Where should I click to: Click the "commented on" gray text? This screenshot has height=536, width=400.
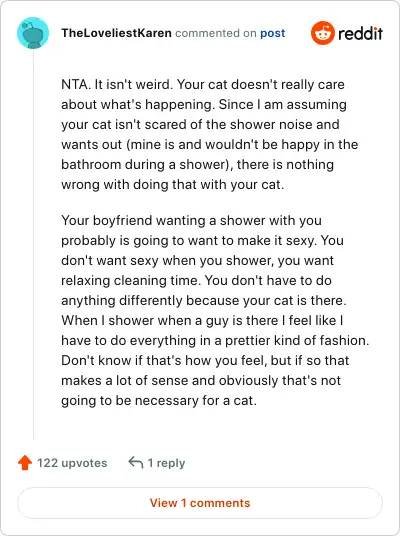tap(216, 33)
